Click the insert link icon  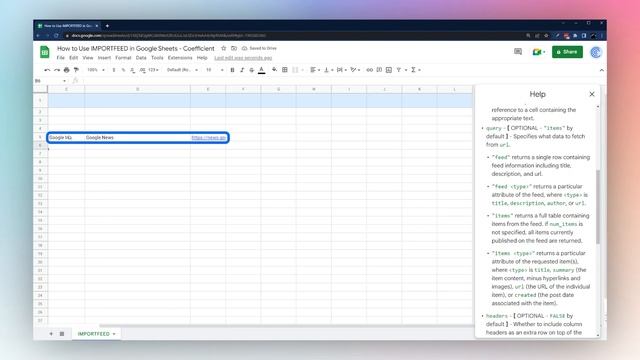click(369, 70)
